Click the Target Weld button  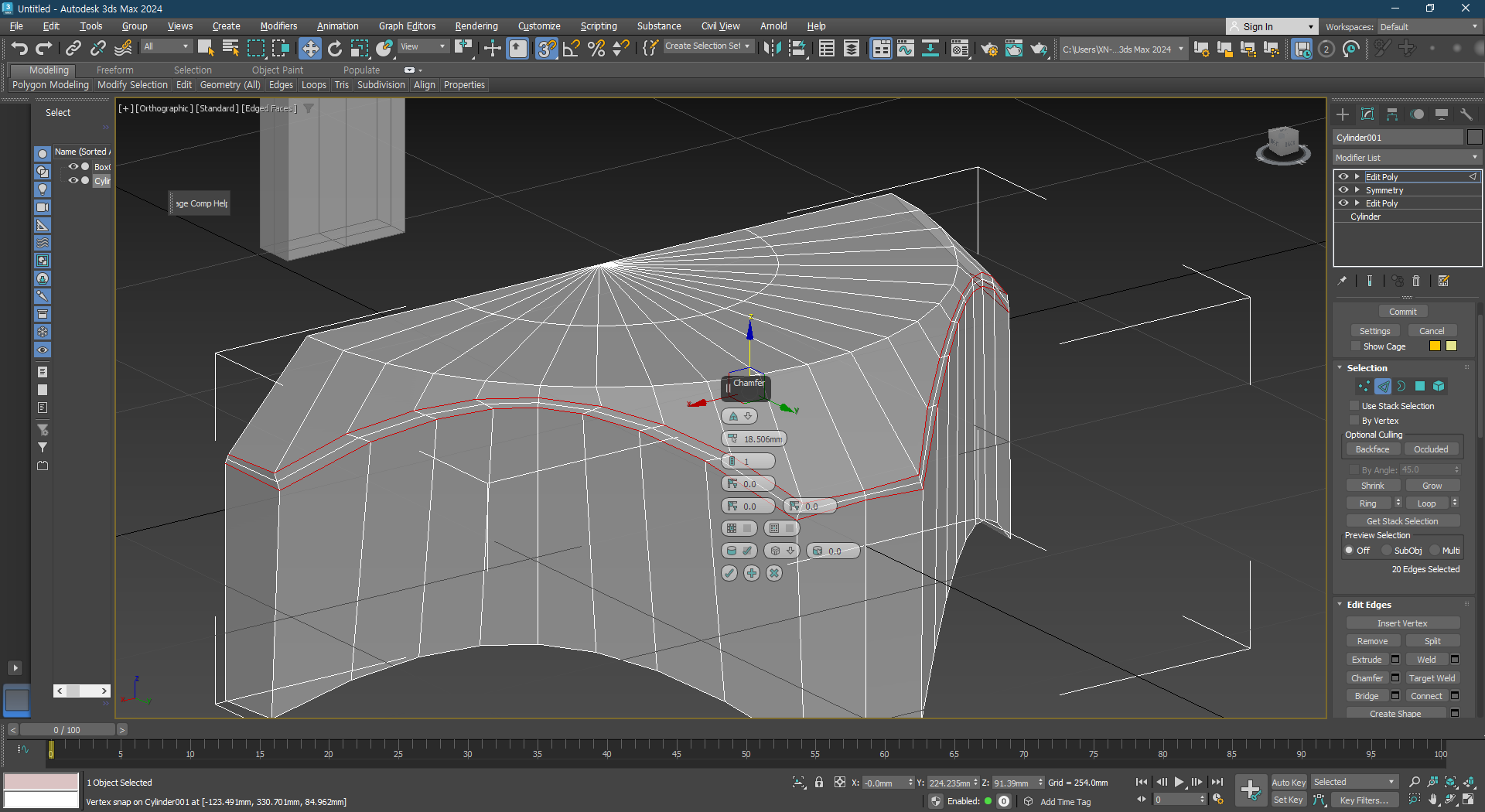point(1432,678)
